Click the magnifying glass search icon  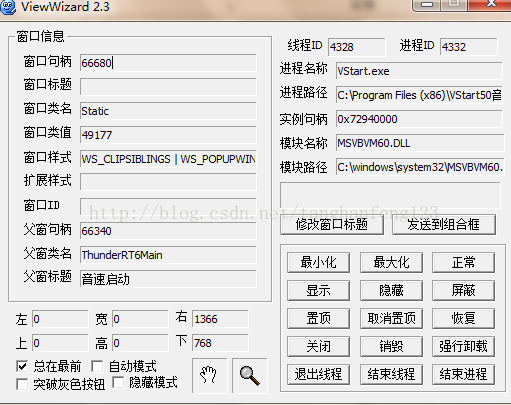click(x=250, y=375)
